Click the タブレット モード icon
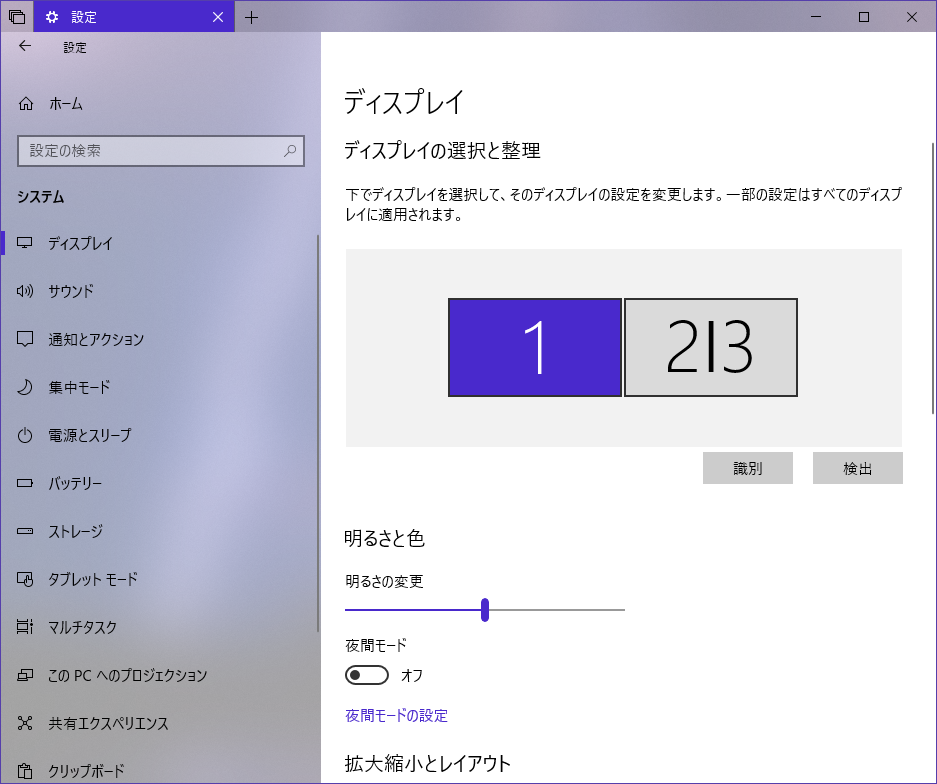 (25, 579)
